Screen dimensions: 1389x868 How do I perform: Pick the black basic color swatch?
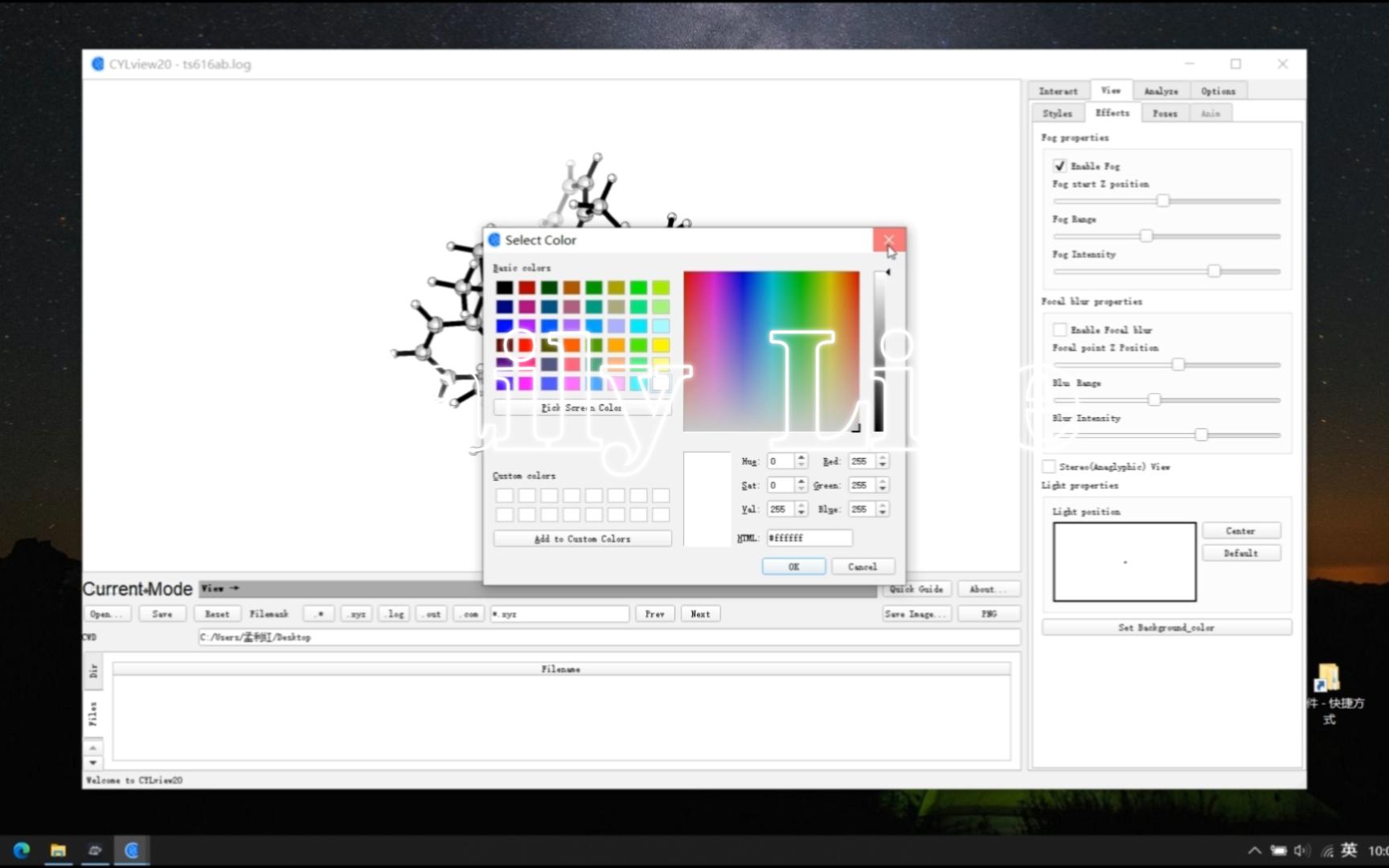click(x=504, y=287)
